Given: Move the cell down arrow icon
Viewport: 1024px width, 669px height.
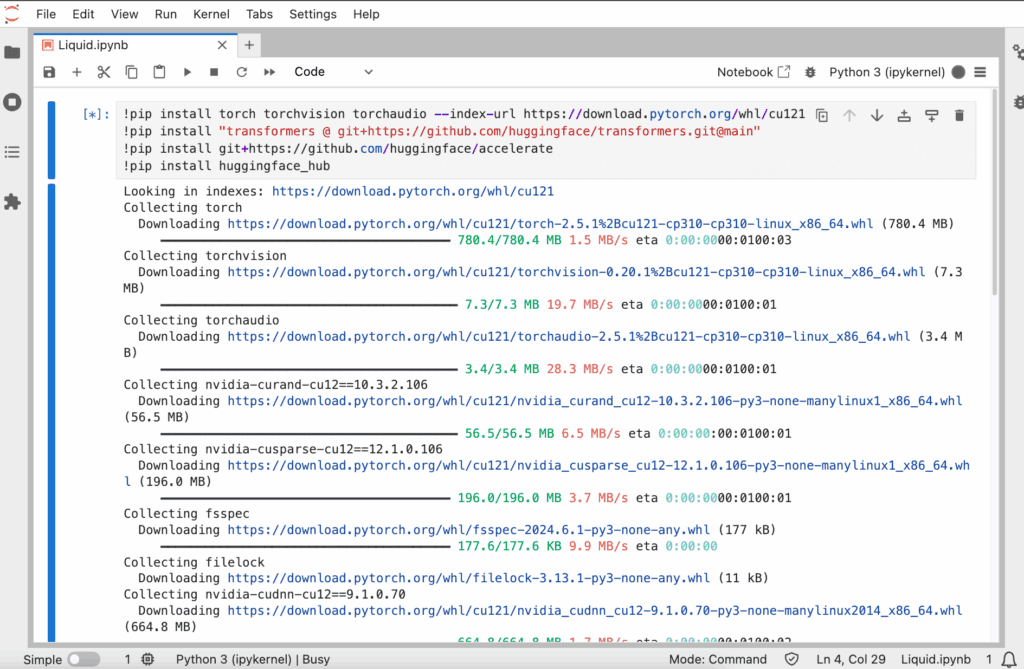Looking at the screenshot, I should 877,116.
